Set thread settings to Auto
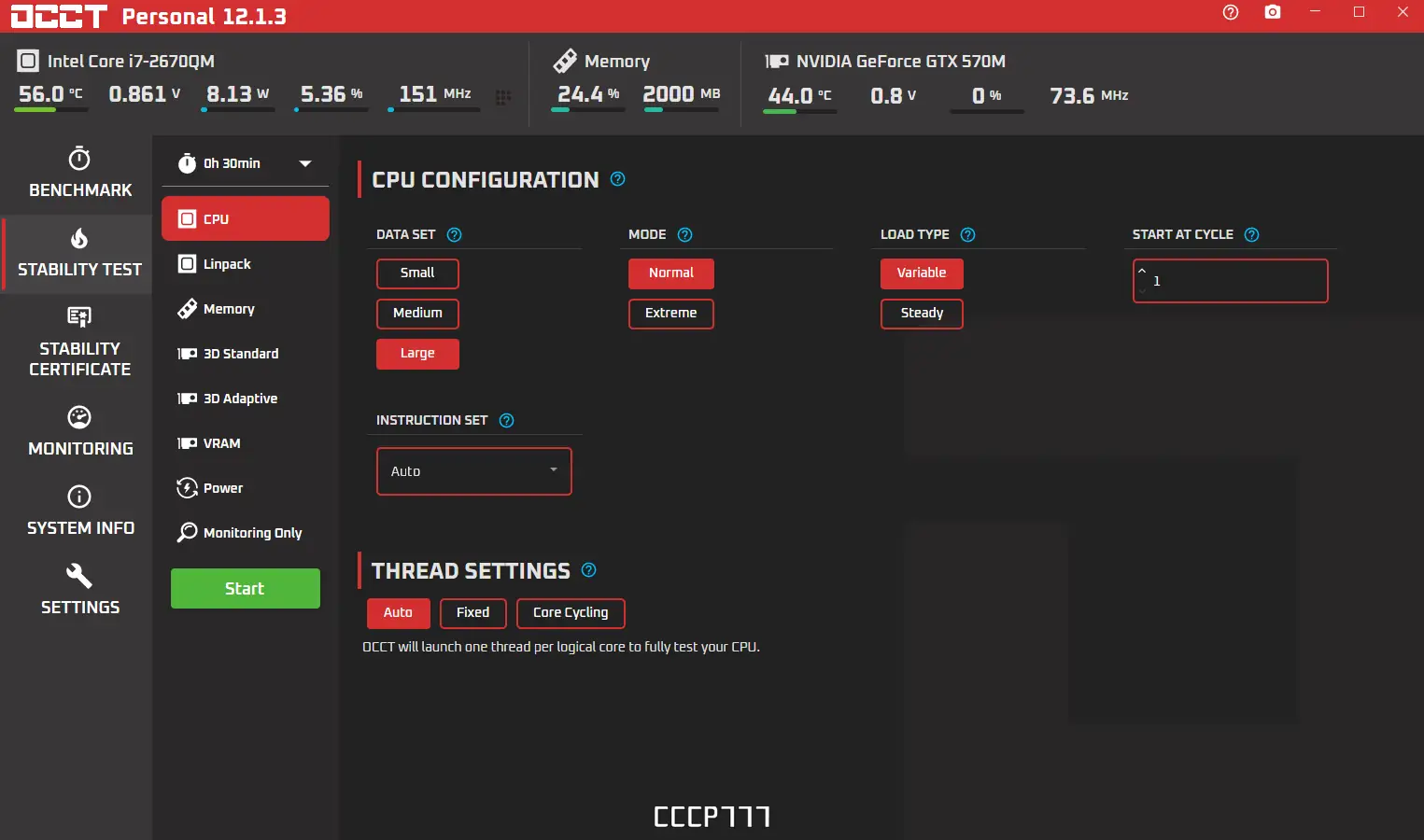The image size is (1424, 840). [x=398, y=613]
